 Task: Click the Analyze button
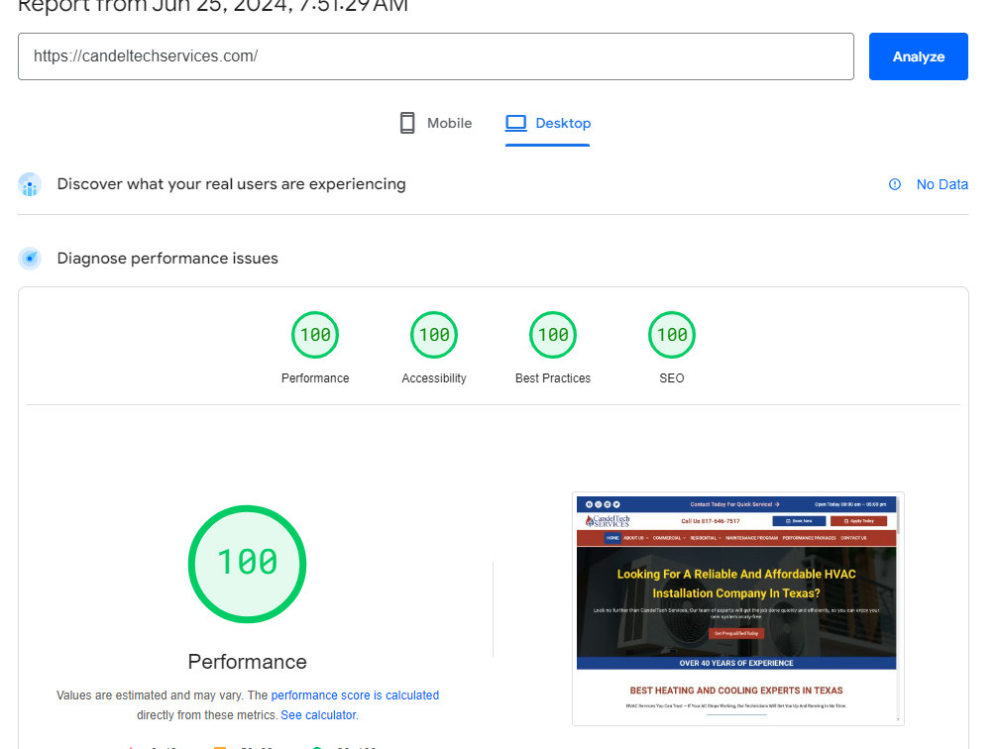[x=918, y=56]
